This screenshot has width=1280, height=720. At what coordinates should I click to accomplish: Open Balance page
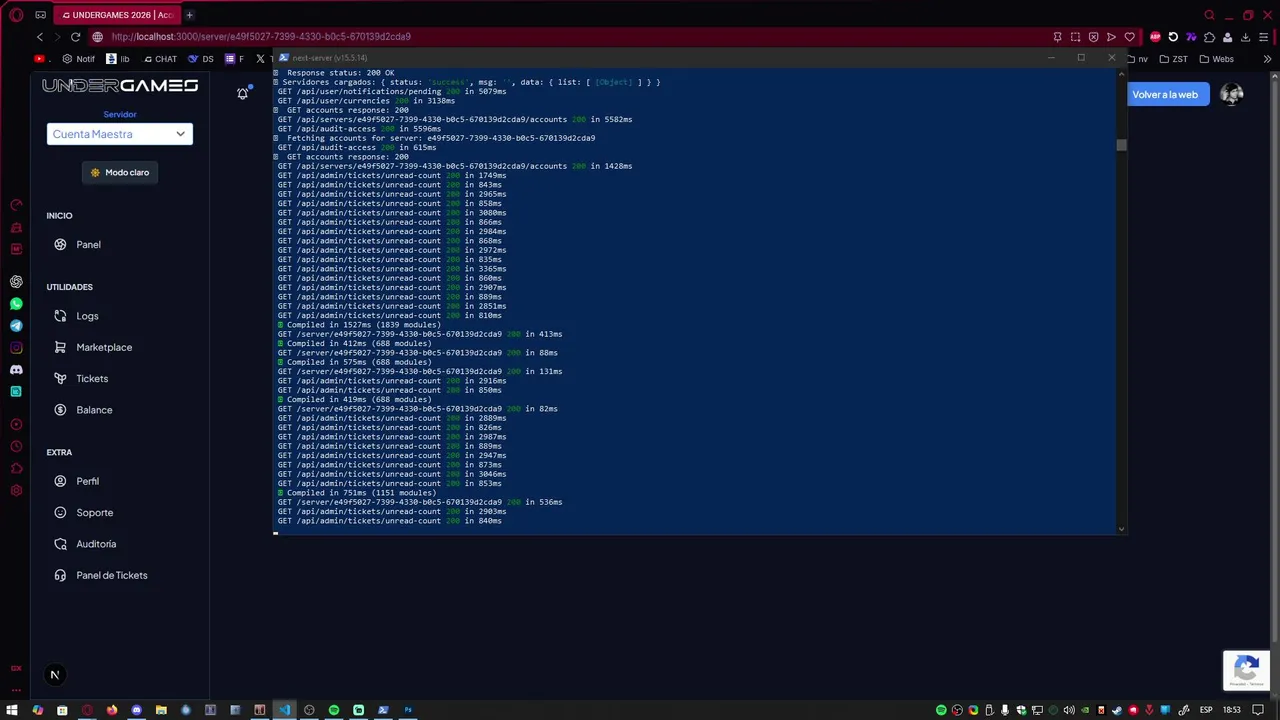[94, 410]
